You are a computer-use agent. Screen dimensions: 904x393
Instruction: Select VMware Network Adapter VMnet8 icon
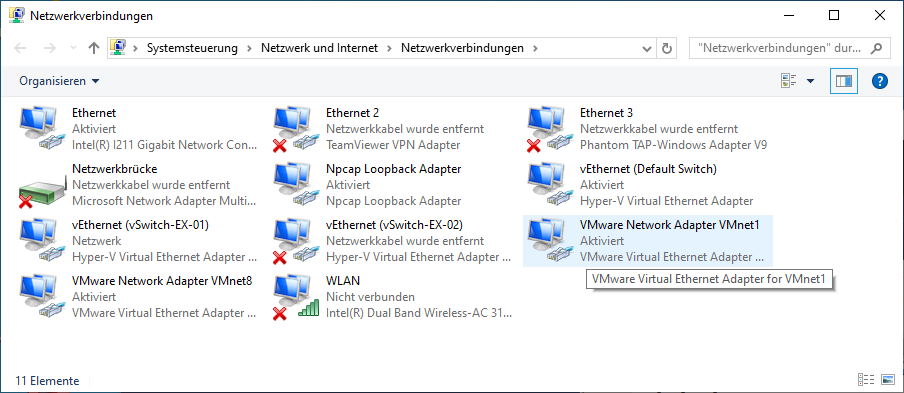tap(42, 297)
